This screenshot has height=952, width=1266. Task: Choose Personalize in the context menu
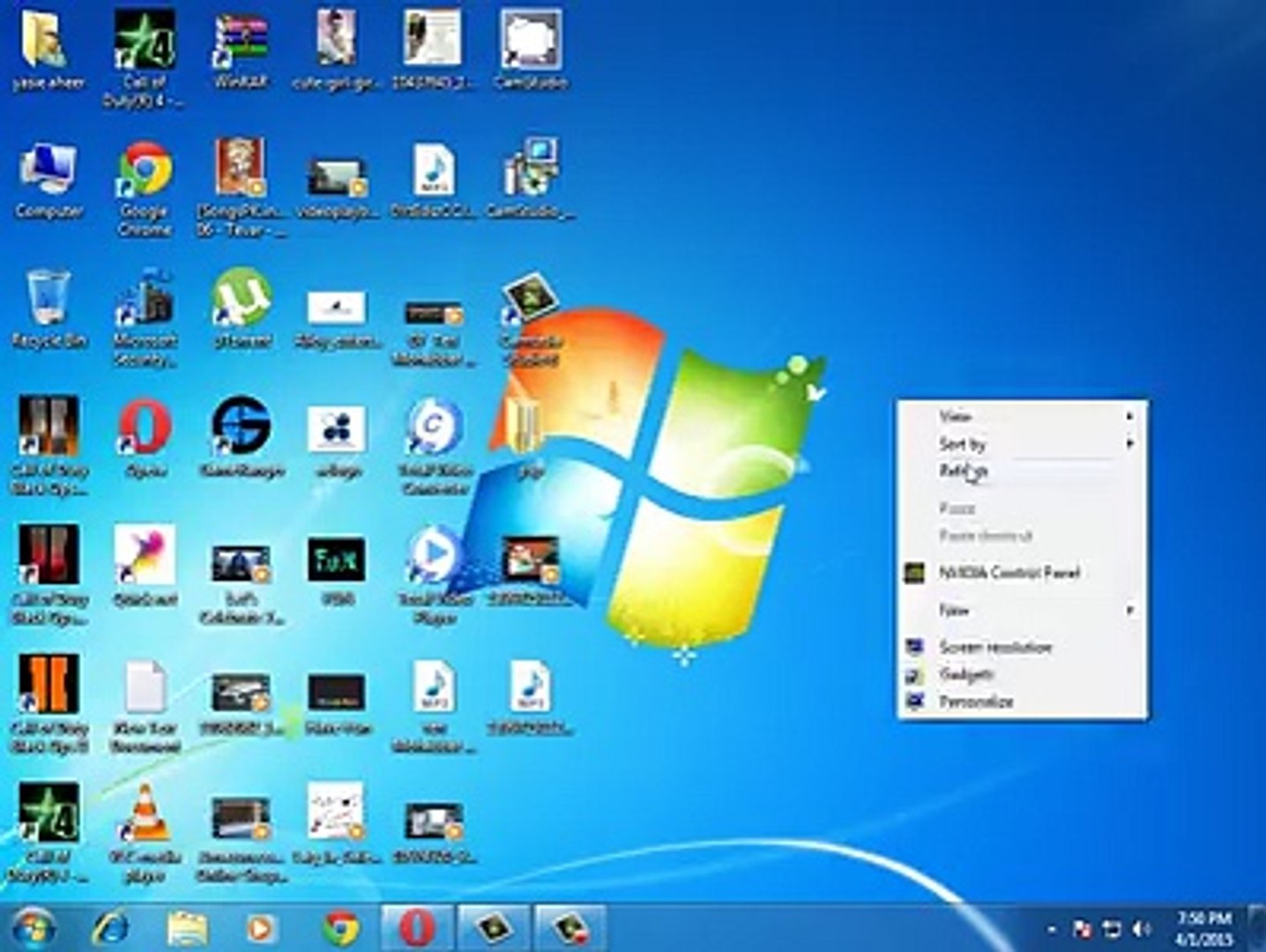975,702
